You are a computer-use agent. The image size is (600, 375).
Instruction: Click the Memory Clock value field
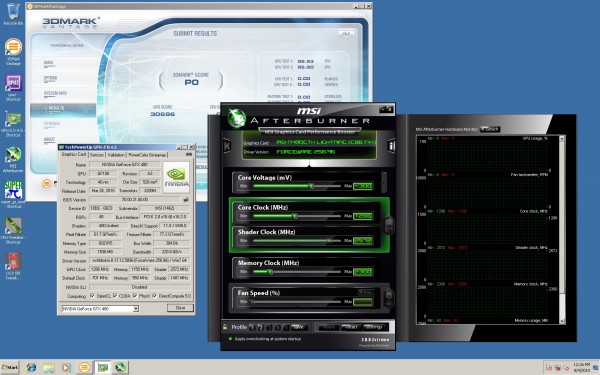(363, 272)
